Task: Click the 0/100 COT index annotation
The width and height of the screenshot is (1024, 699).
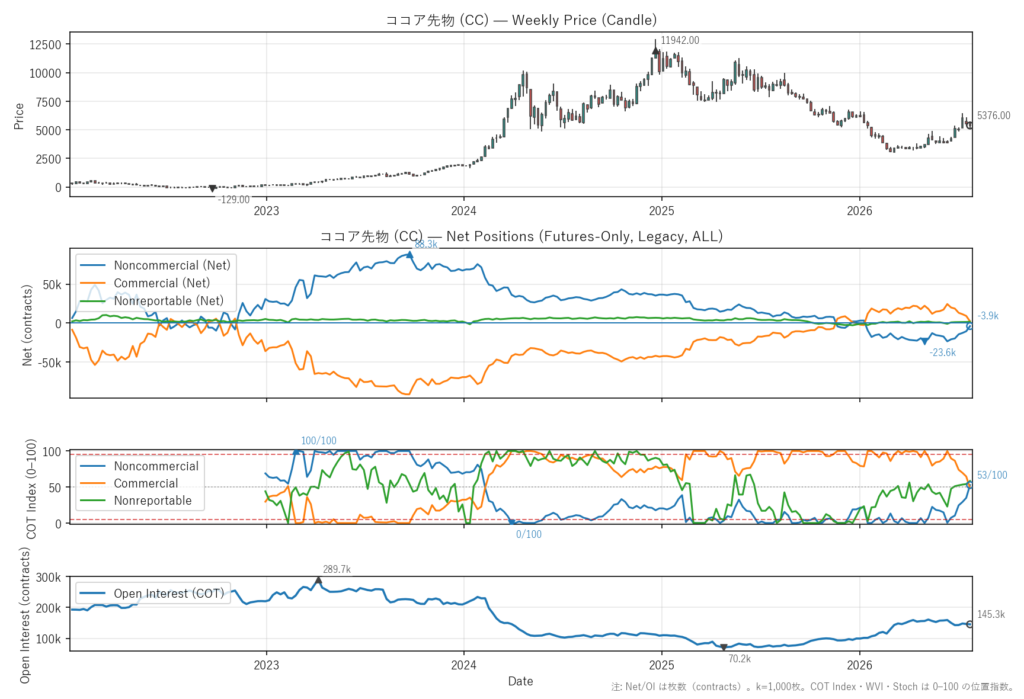Action: point(529,534)
